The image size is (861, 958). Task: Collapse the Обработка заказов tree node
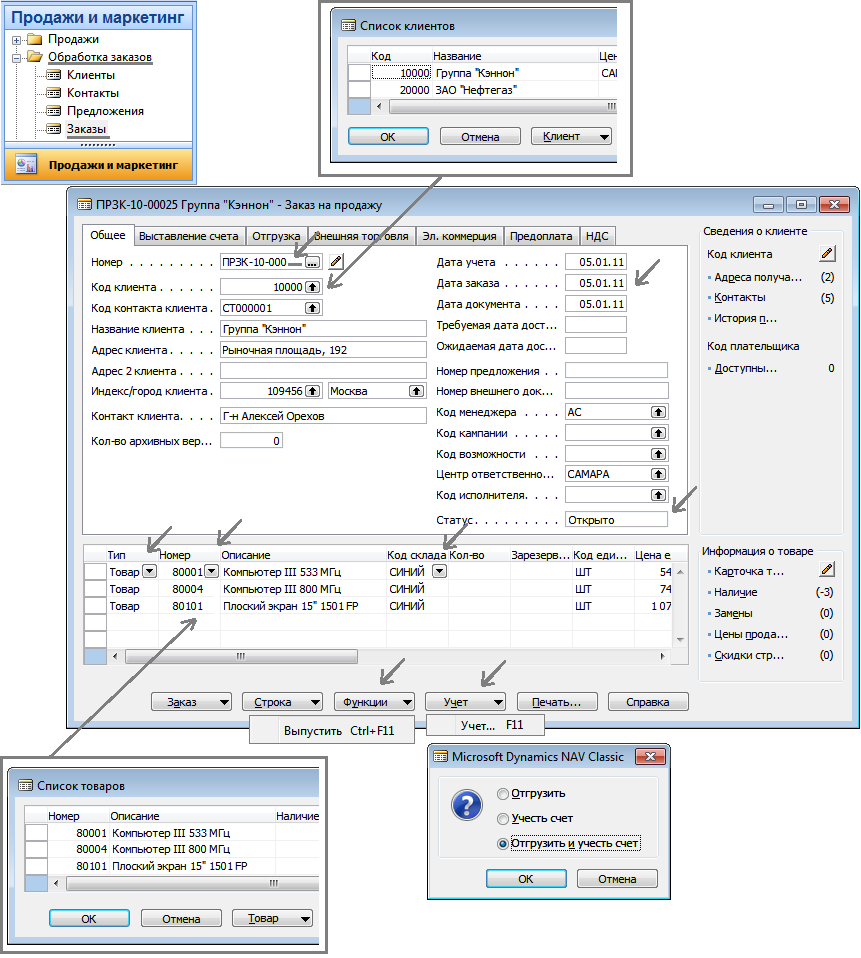click(16, 58)
